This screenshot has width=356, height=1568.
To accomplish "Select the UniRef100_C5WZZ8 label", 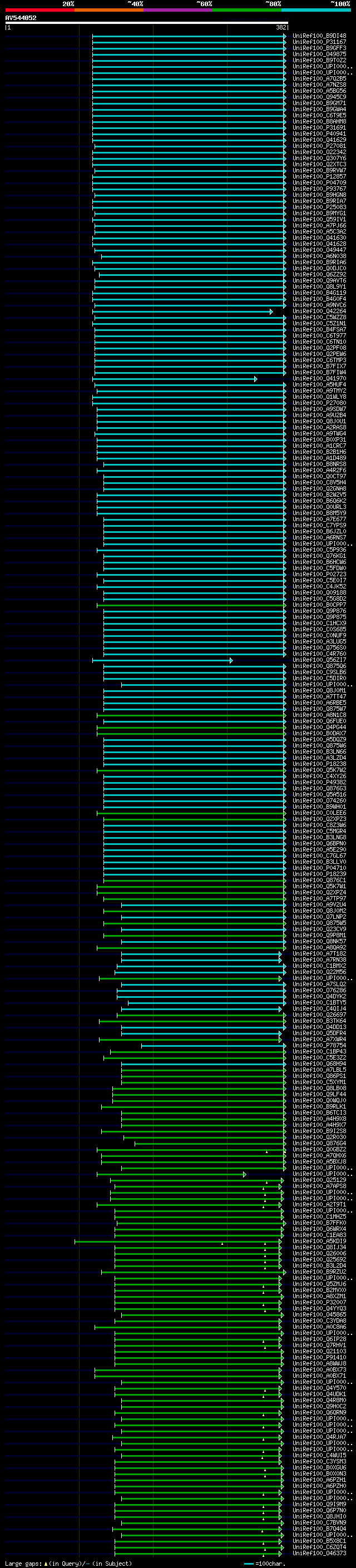I will 319,317.
